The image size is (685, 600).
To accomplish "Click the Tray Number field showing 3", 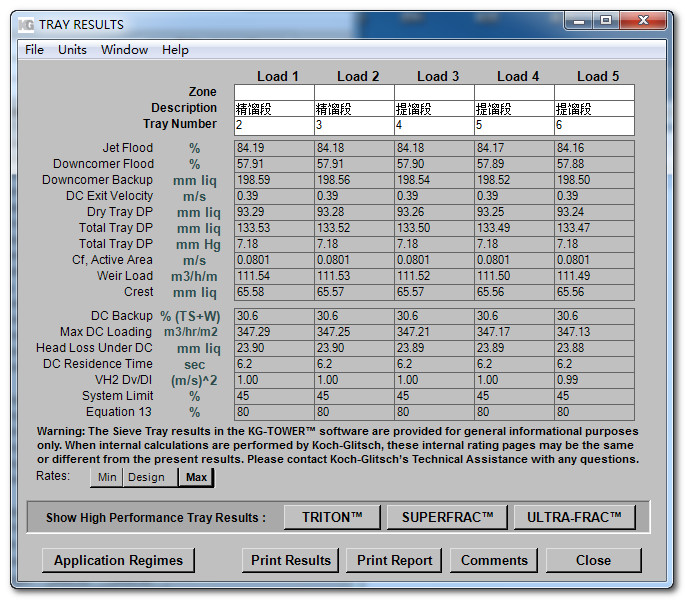I will [x=354, y=125].
